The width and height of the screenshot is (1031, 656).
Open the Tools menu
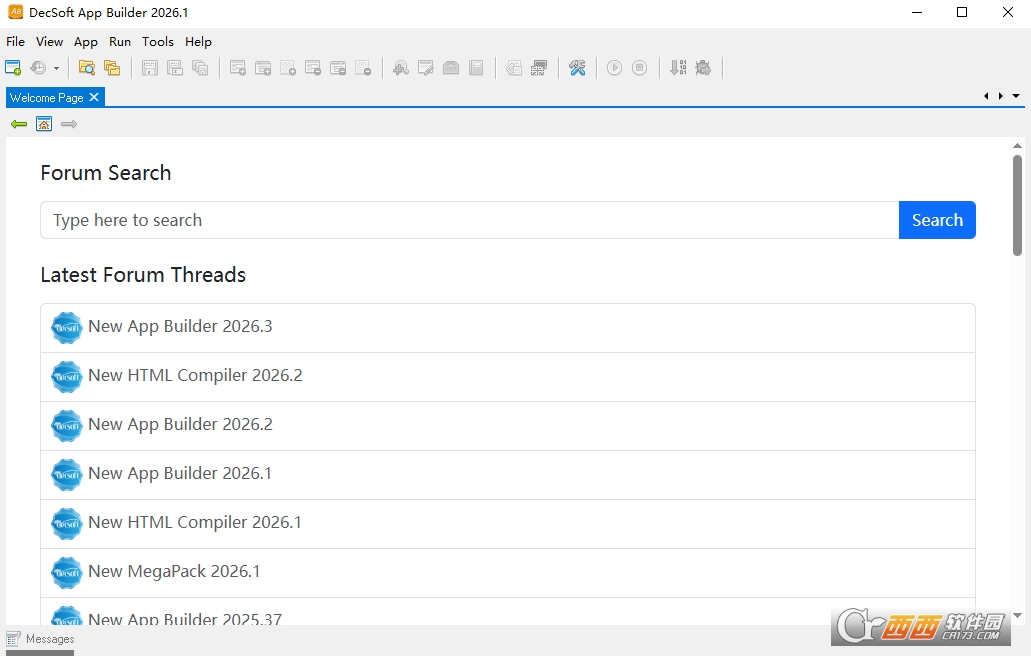(158, 41)
